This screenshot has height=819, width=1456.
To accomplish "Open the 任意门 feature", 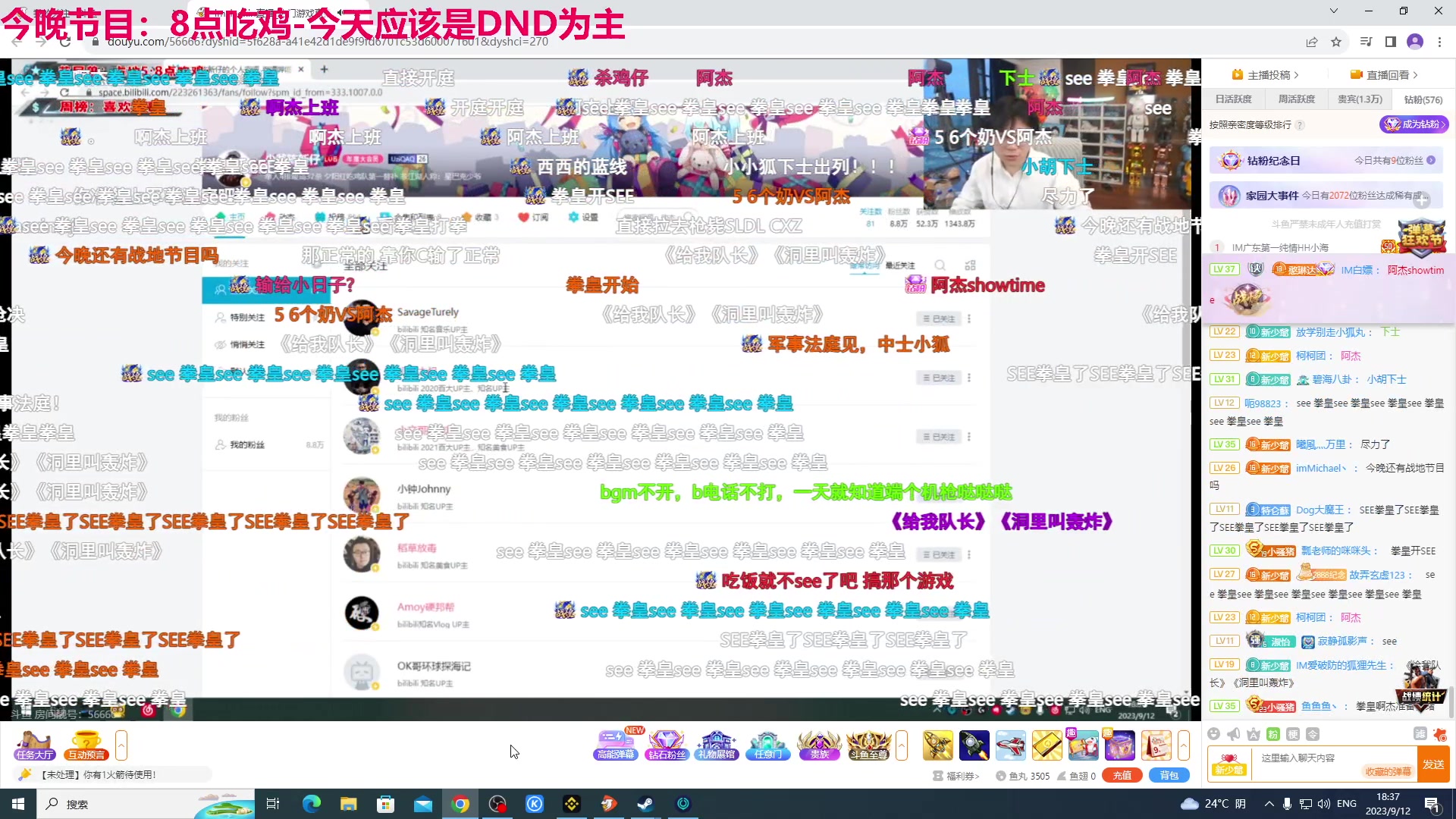I will tap(767, 745).
